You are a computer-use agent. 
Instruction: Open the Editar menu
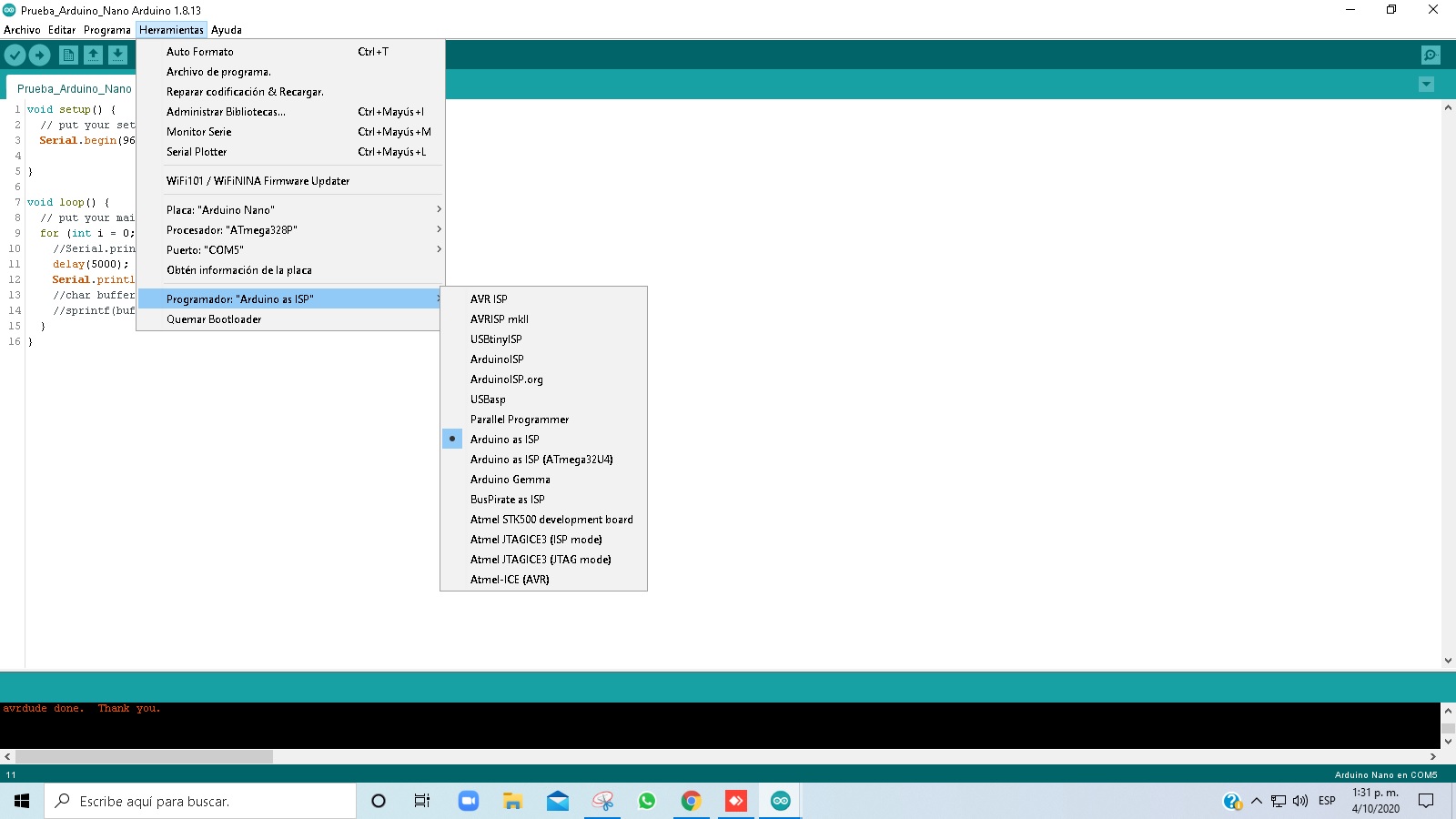(x=62, y=30)
